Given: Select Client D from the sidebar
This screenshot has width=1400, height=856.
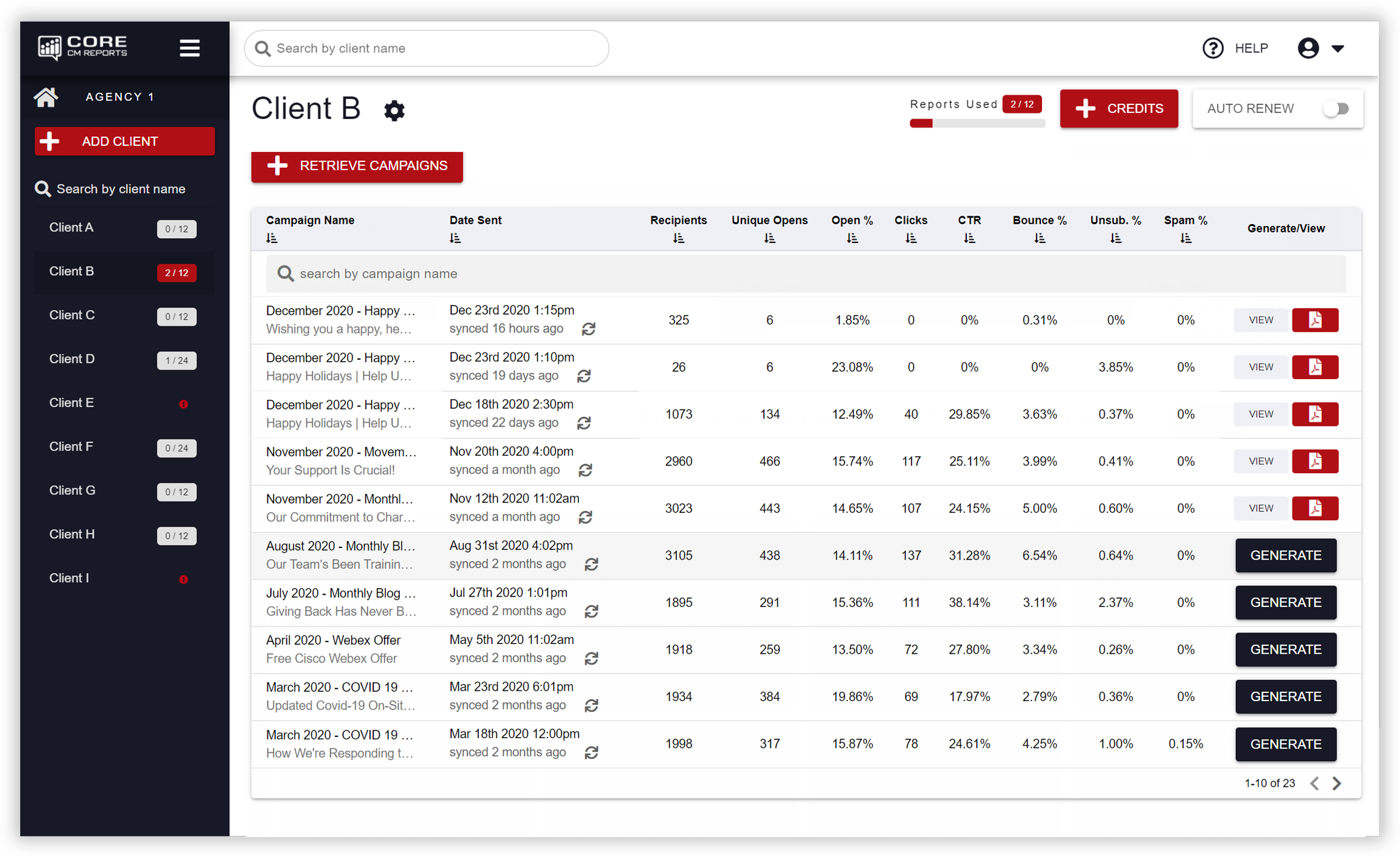Looking at the screenshot, I should [x=72, y=359].
